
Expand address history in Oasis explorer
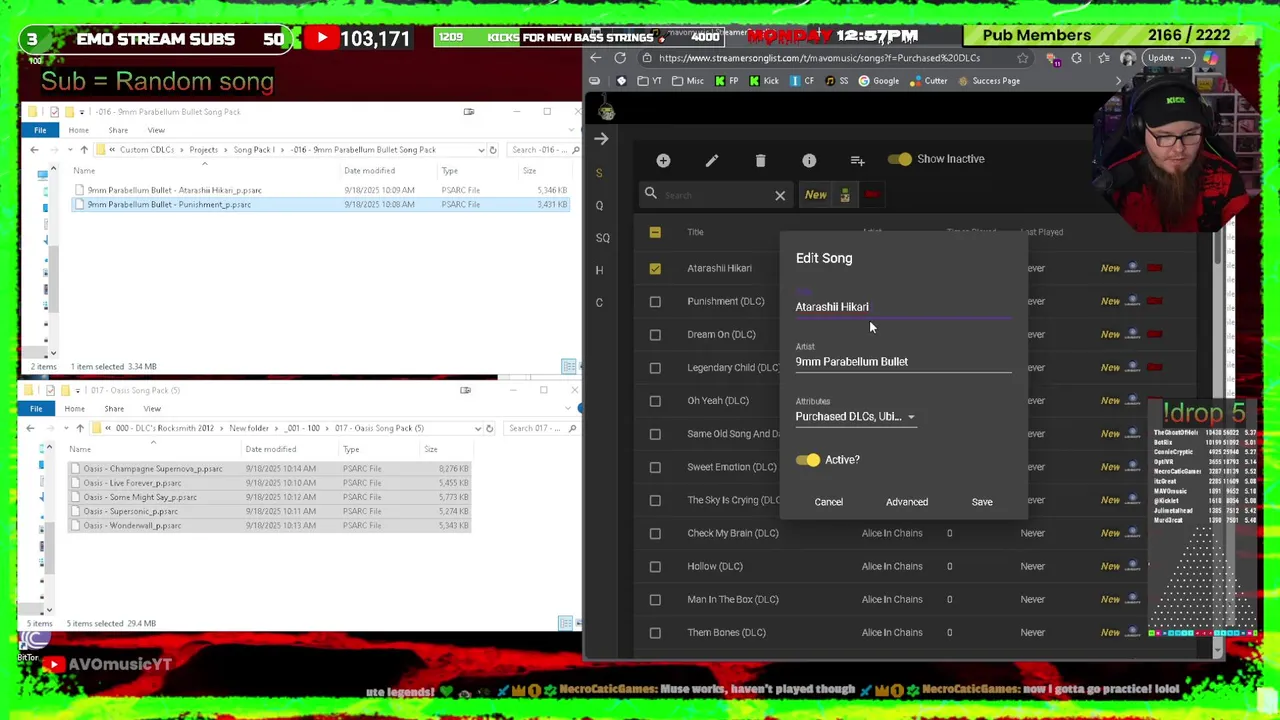(477, 428)
